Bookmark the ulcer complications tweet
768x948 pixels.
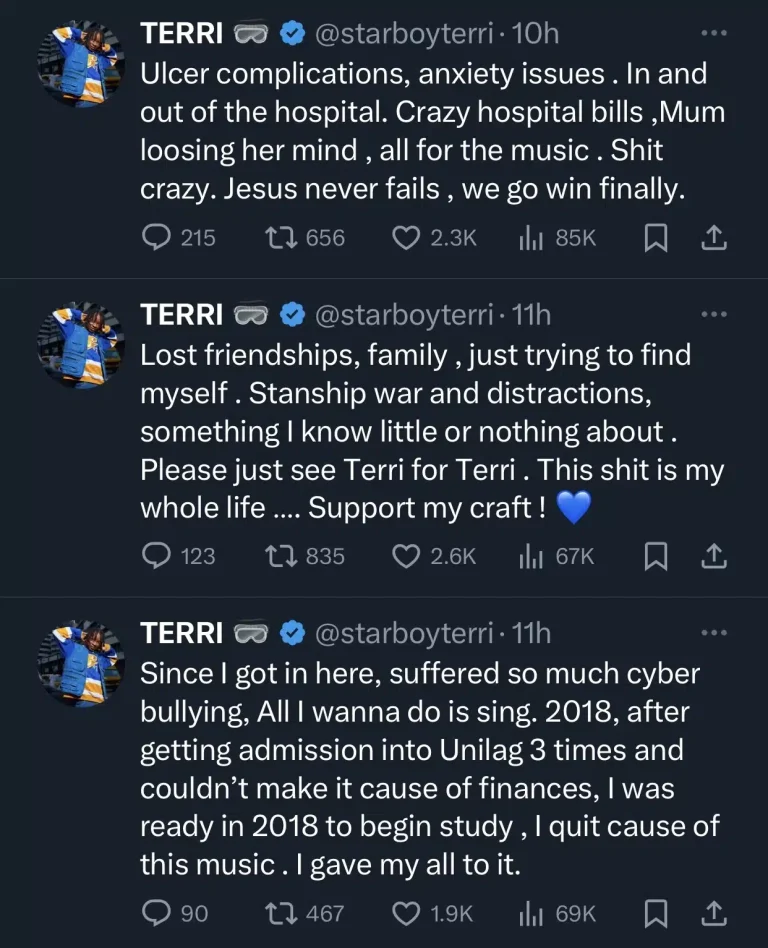point(655,238)
